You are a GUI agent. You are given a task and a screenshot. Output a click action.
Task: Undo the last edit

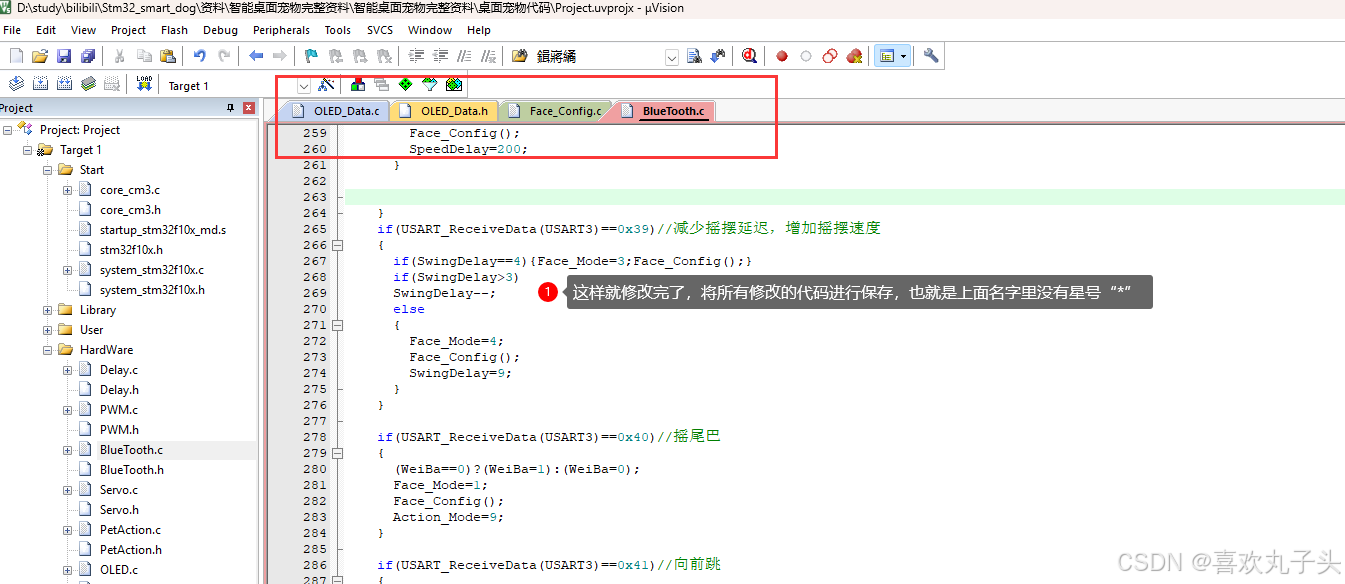[x=199, y=56]
